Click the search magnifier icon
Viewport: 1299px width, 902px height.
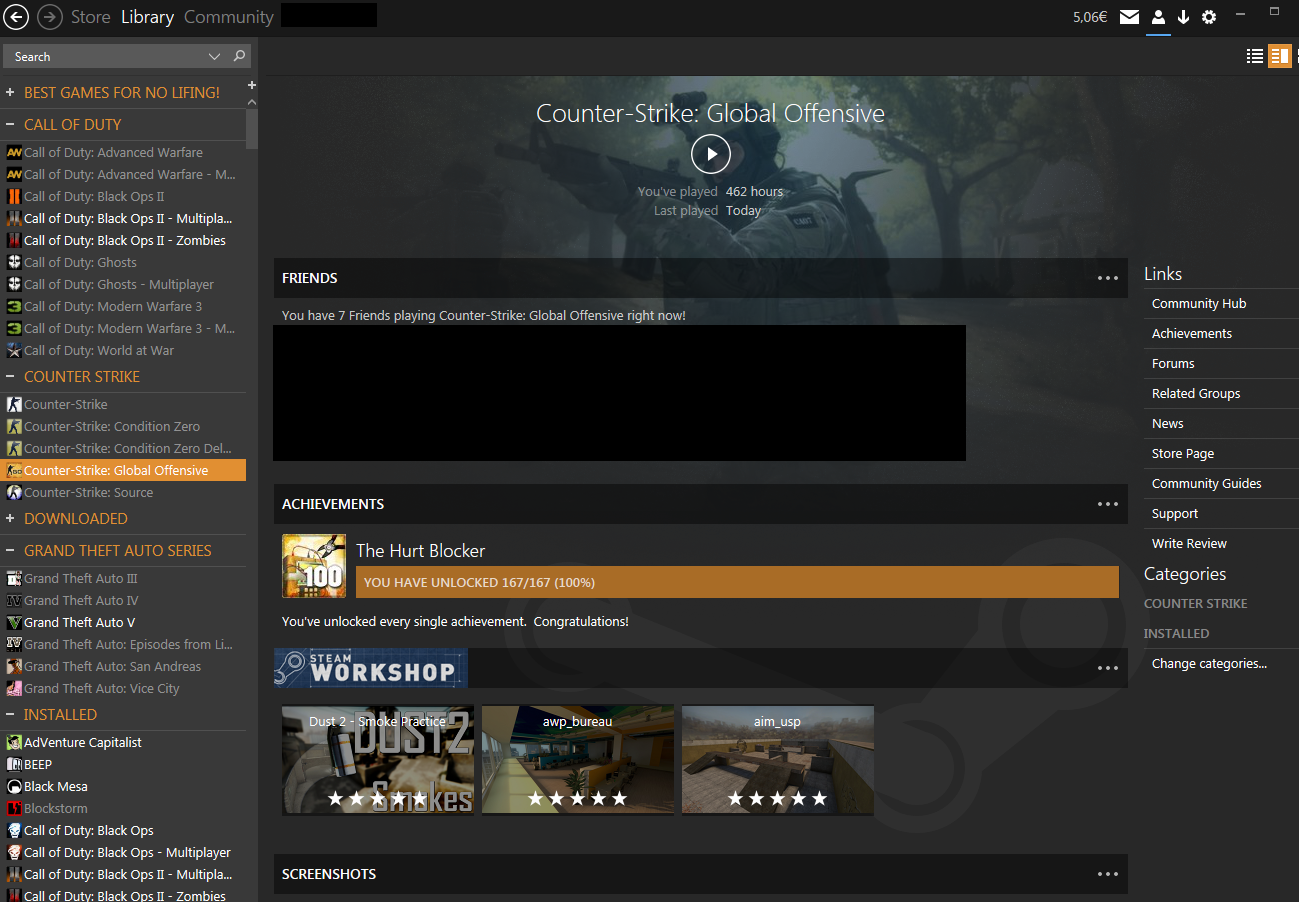[239, 56]
